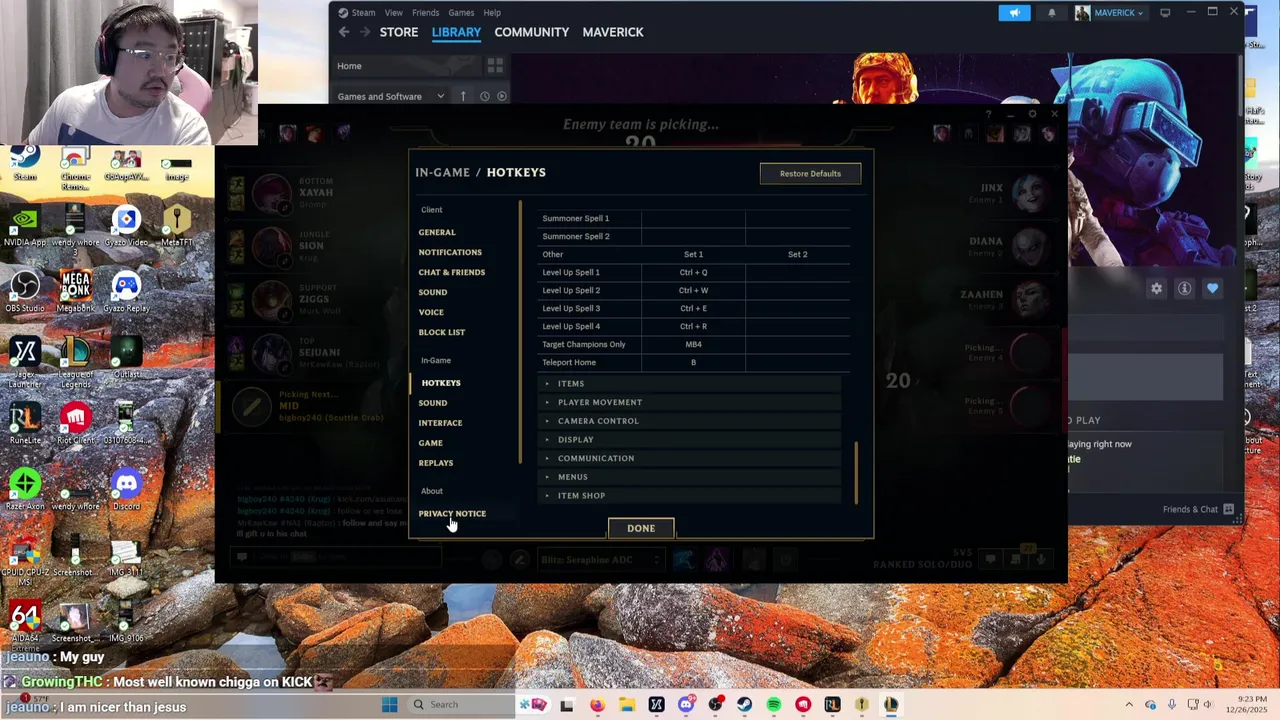Expand the Display hotkey section
Screen dimensions: 1280x720
(690, 440)
